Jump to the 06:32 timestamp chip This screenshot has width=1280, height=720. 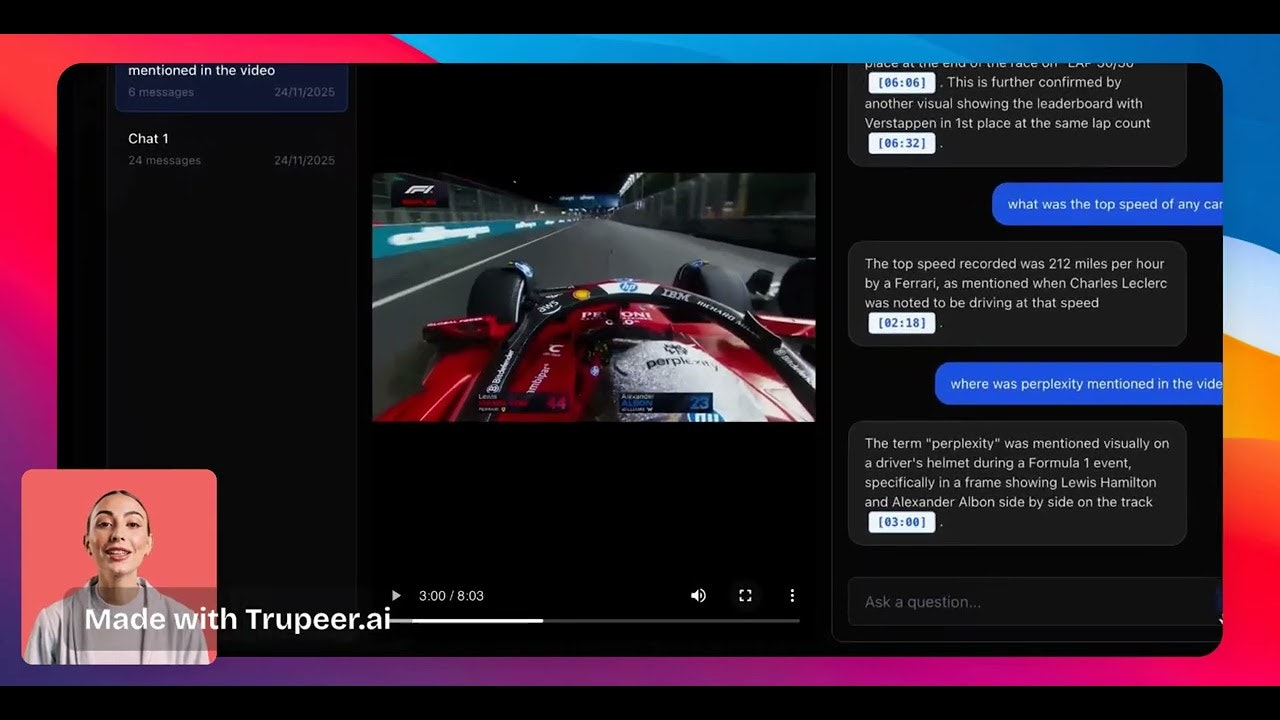point(901,144)
